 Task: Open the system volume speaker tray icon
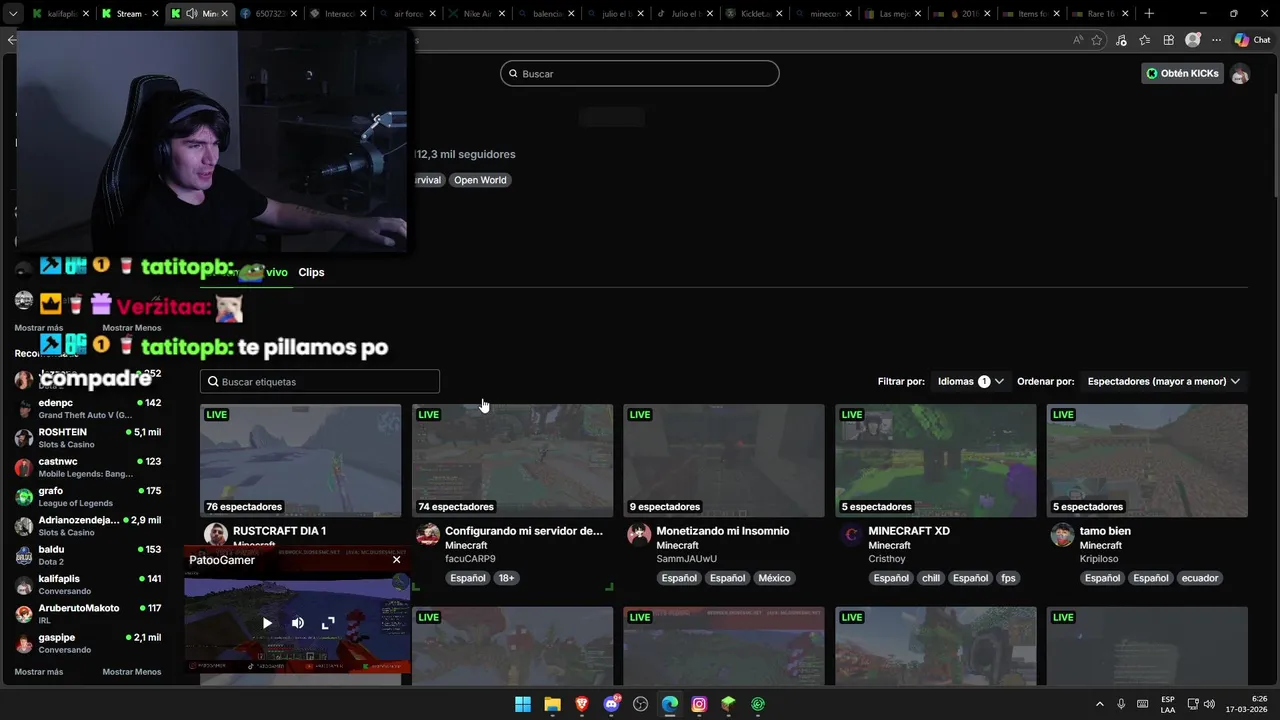[x=1209, y=704]
